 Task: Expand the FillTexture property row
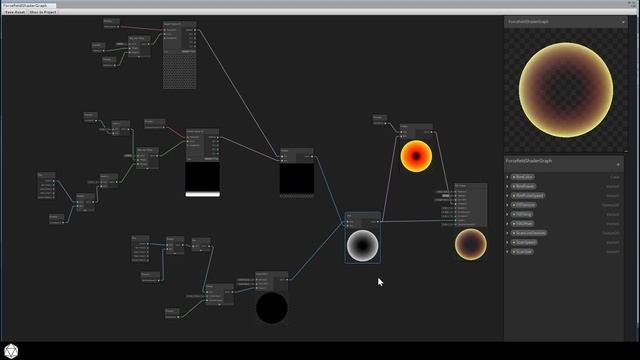507,205
